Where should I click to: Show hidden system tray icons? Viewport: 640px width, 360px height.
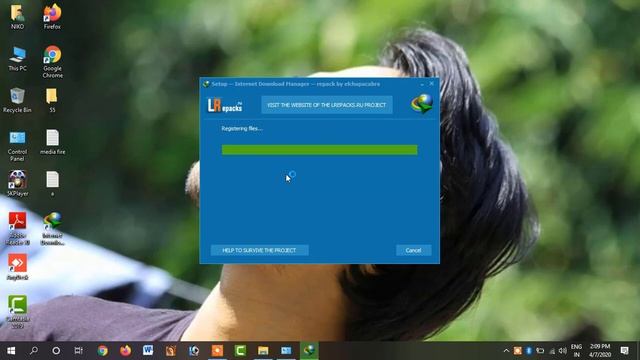point(506,351)
